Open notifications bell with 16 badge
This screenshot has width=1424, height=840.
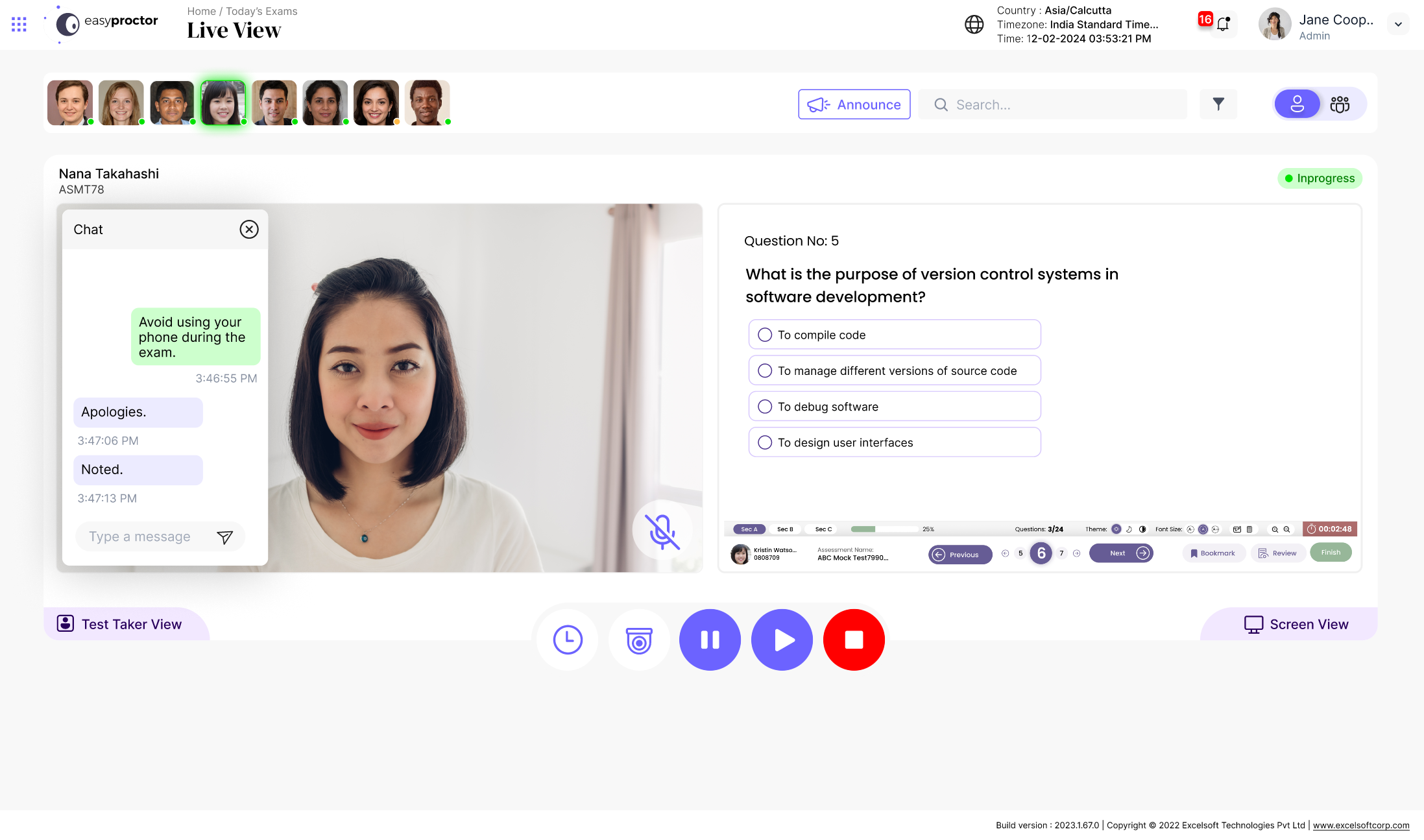tap(1222, 25)
